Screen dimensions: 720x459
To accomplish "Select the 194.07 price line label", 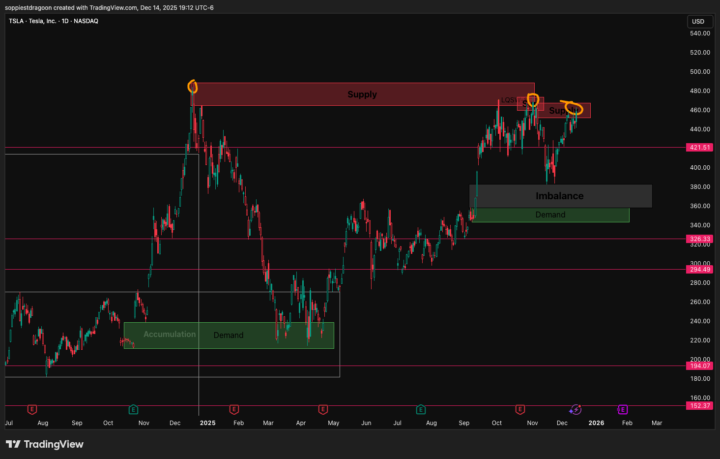I will [699, 366].
